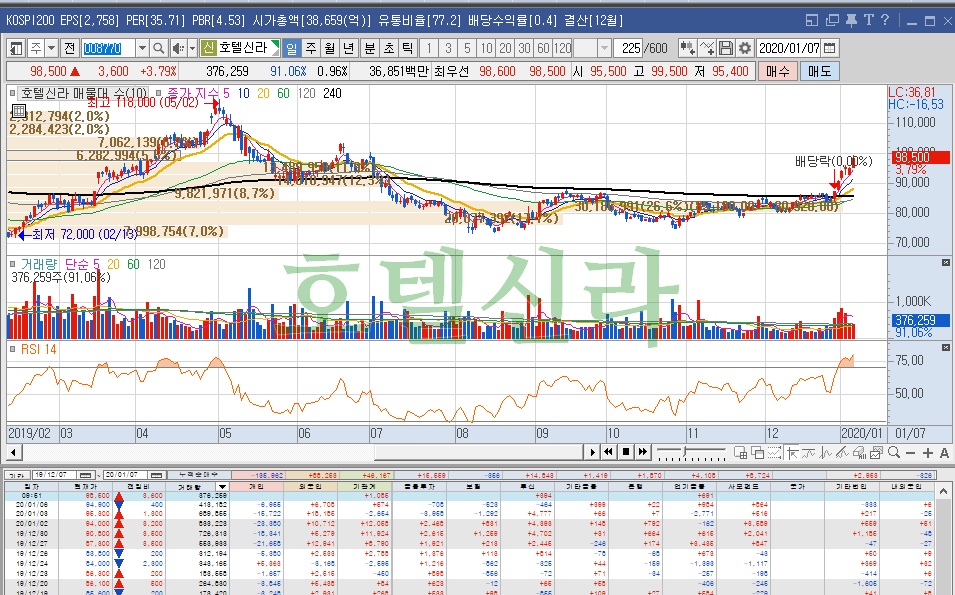The image size is (955, 595).
Task: Select the 120 interval button
Action: [x=563, y=48]
